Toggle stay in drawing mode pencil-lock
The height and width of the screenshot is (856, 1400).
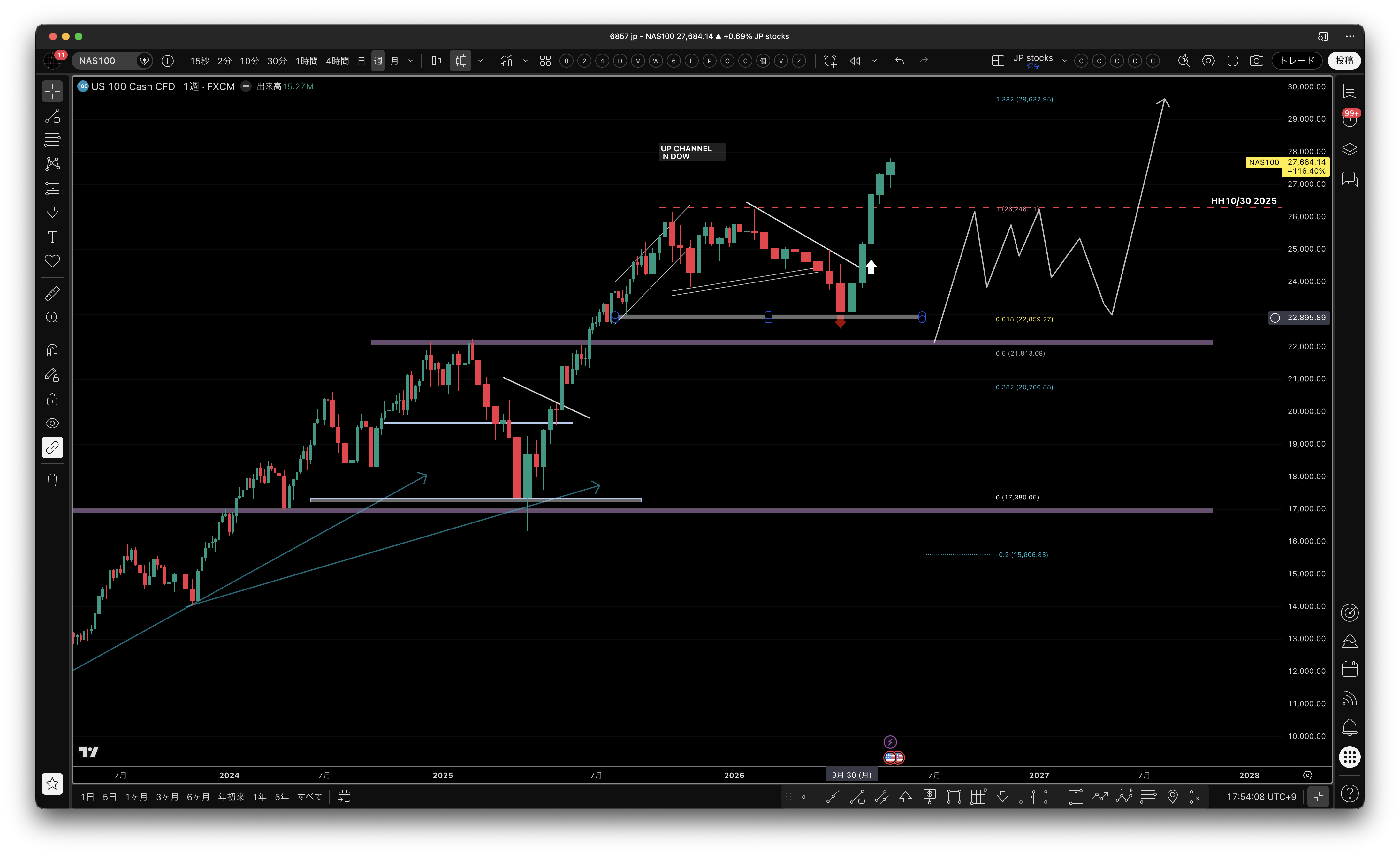[52, 375]
